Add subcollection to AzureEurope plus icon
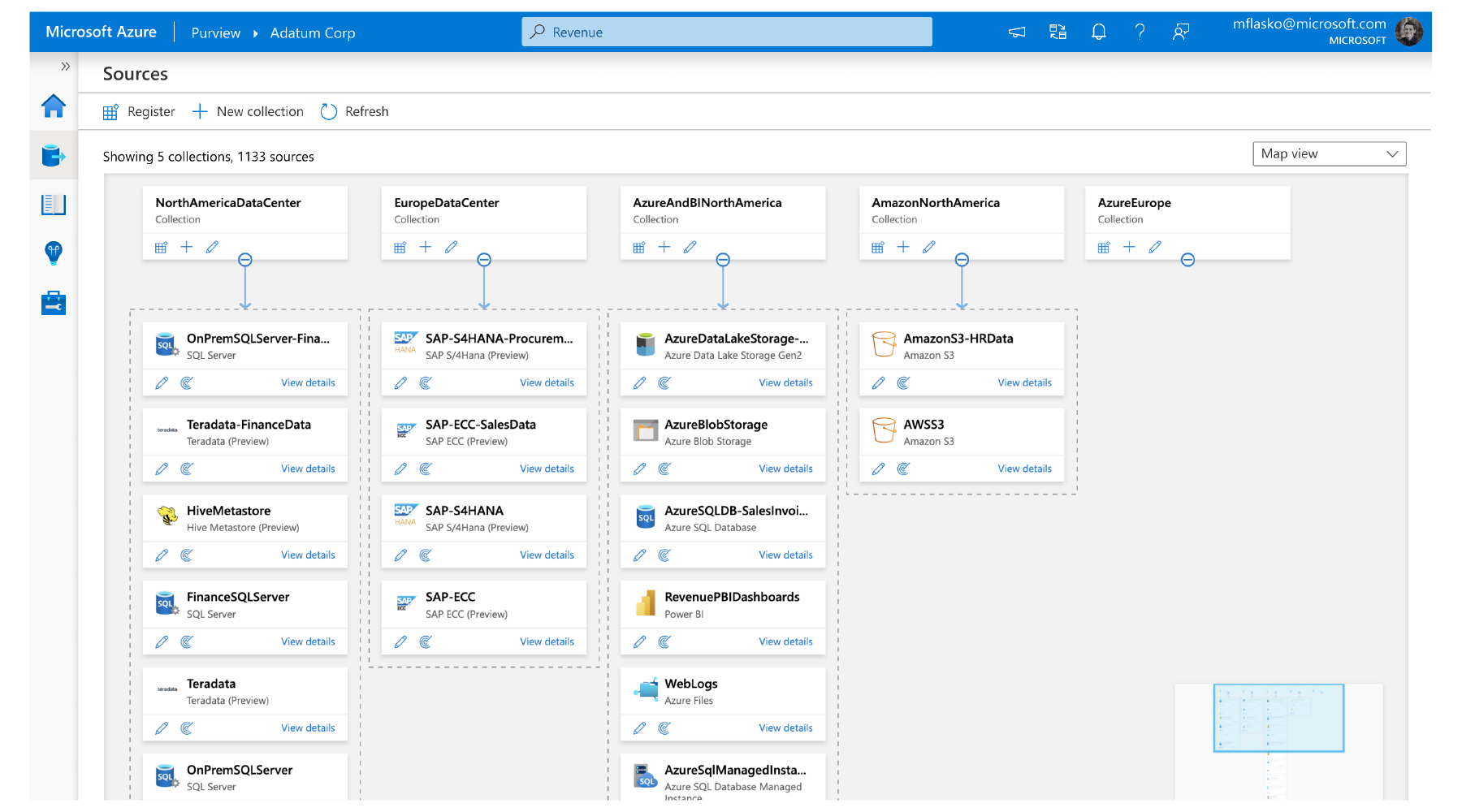 coord(1129,247)
